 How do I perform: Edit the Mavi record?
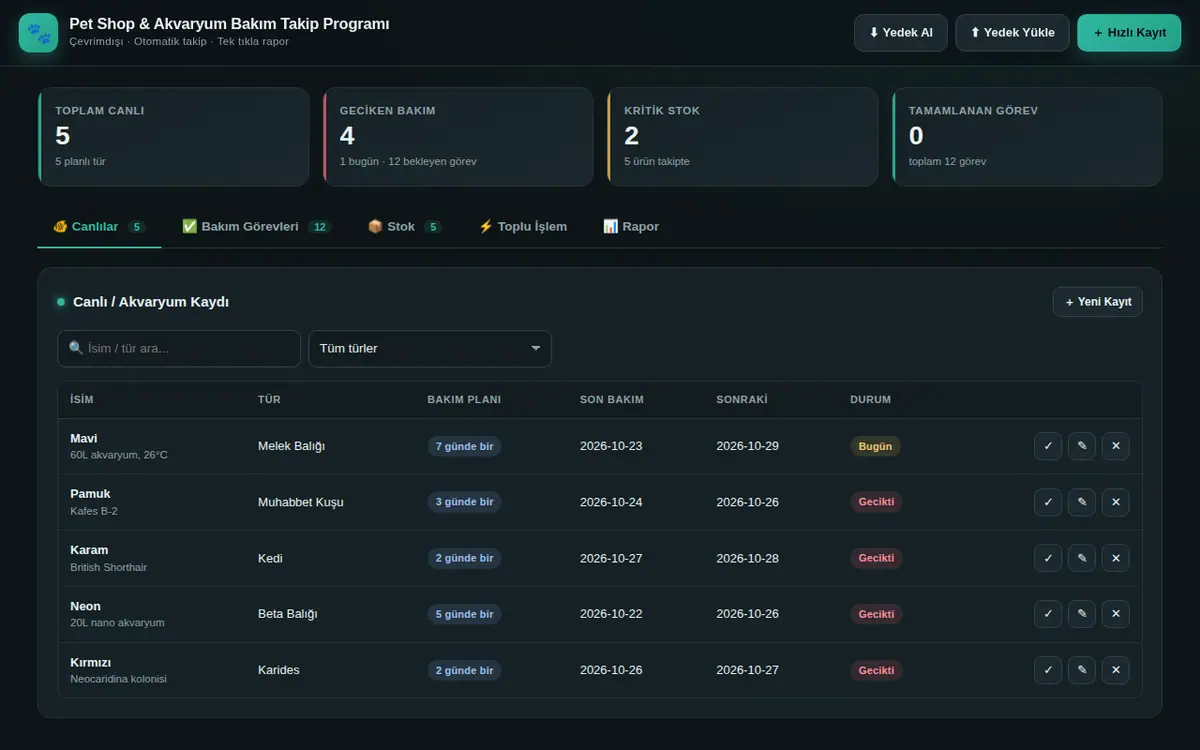click(1082, 446)
